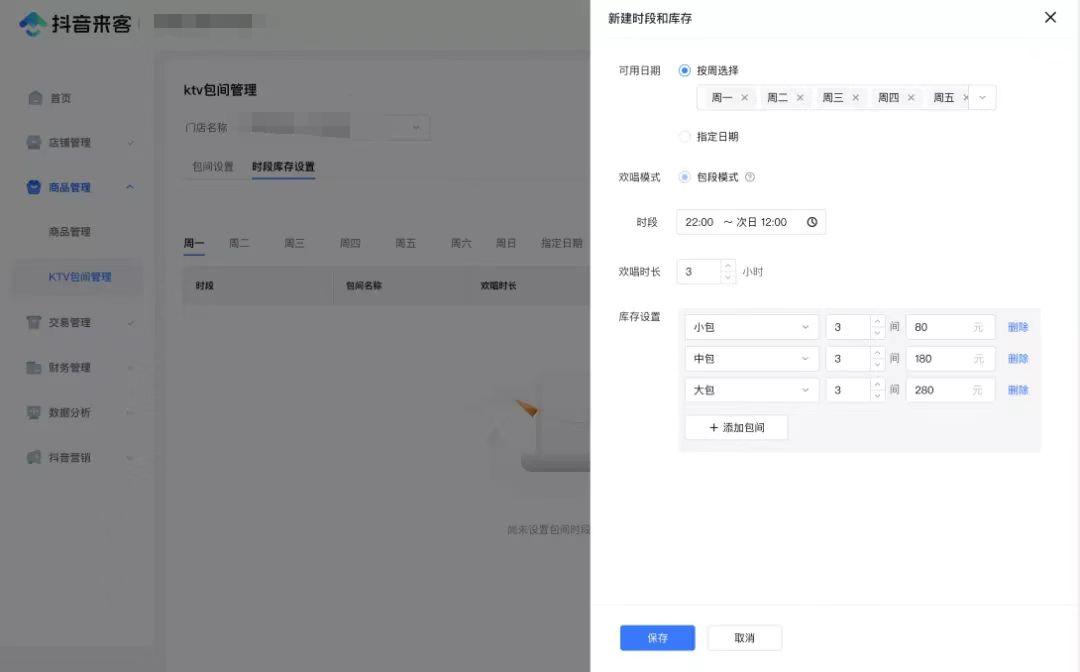Screen dimensions: 1080x672
Task: Collapse the 商品管理 sidebar submenu
Action: coord(129,187)
